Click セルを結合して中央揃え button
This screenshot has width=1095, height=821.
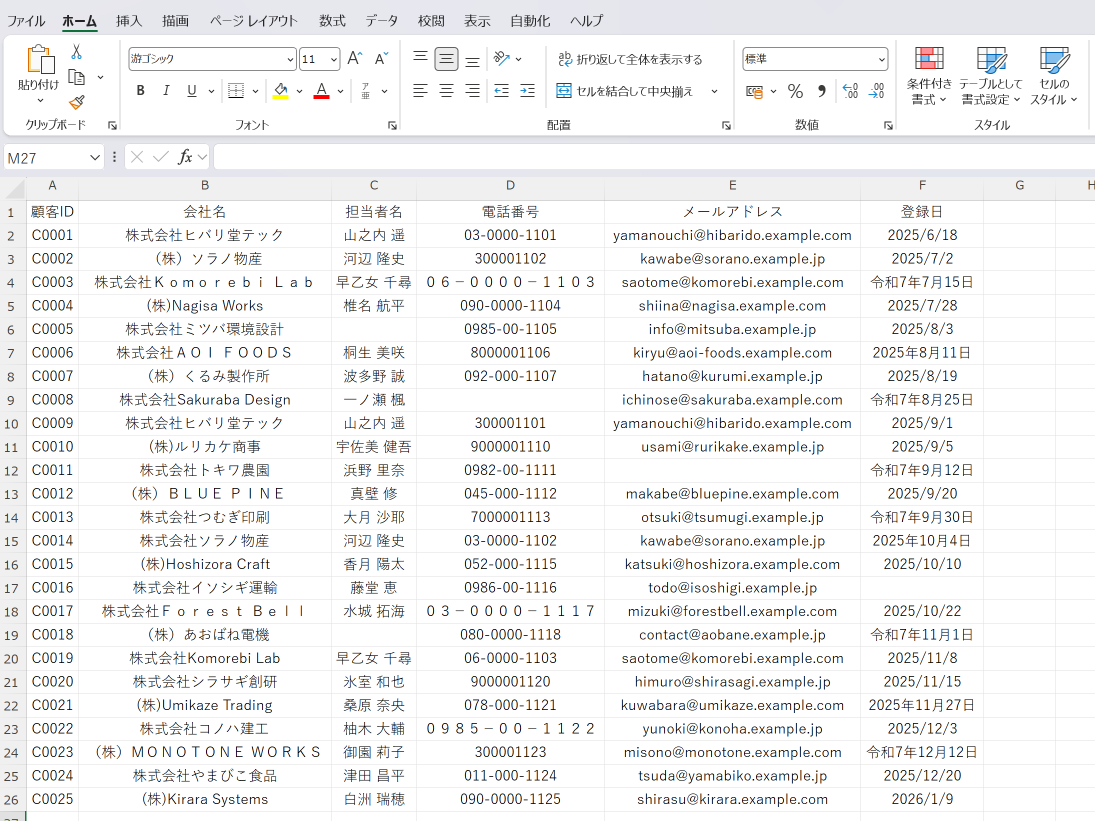click(x=624, y=91)
